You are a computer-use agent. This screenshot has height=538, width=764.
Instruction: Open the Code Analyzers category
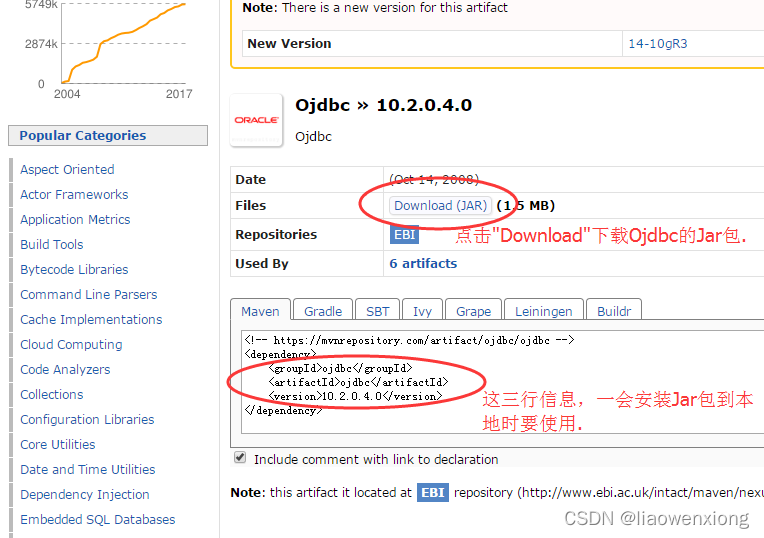65,369
